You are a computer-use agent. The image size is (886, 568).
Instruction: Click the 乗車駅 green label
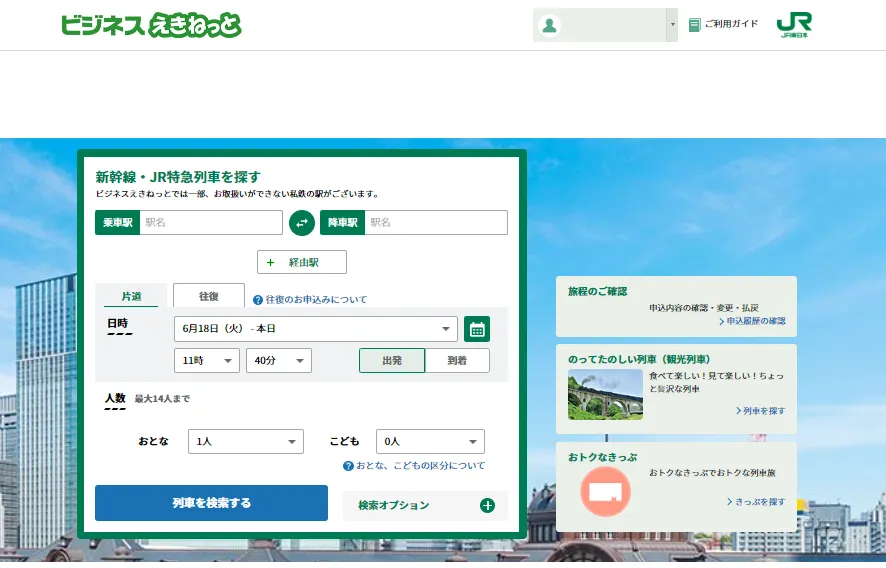click(x=118, y=223)
